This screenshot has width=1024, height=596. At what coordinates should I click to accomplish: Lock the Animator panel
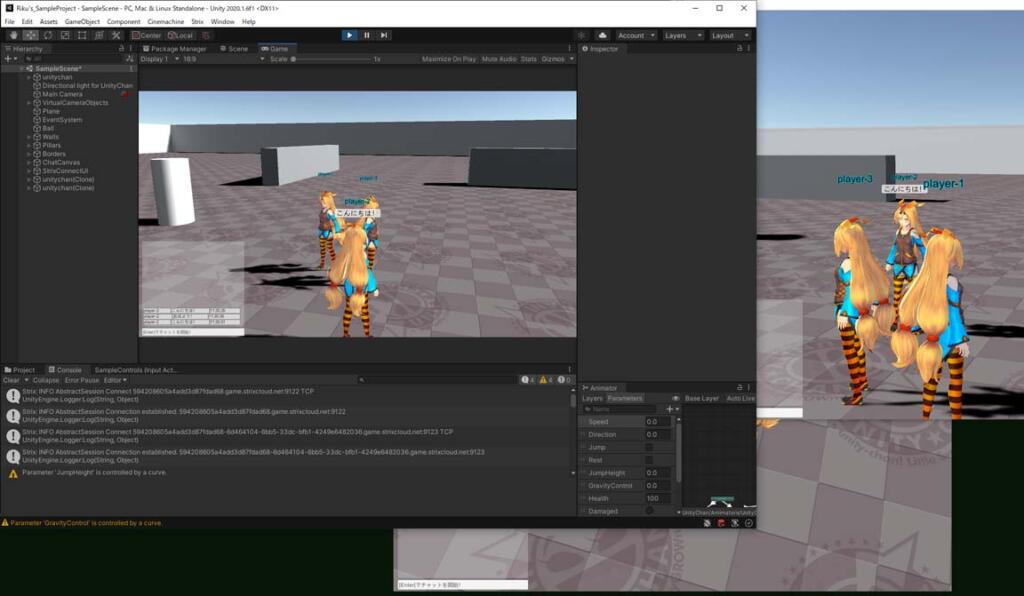[739, 387]
